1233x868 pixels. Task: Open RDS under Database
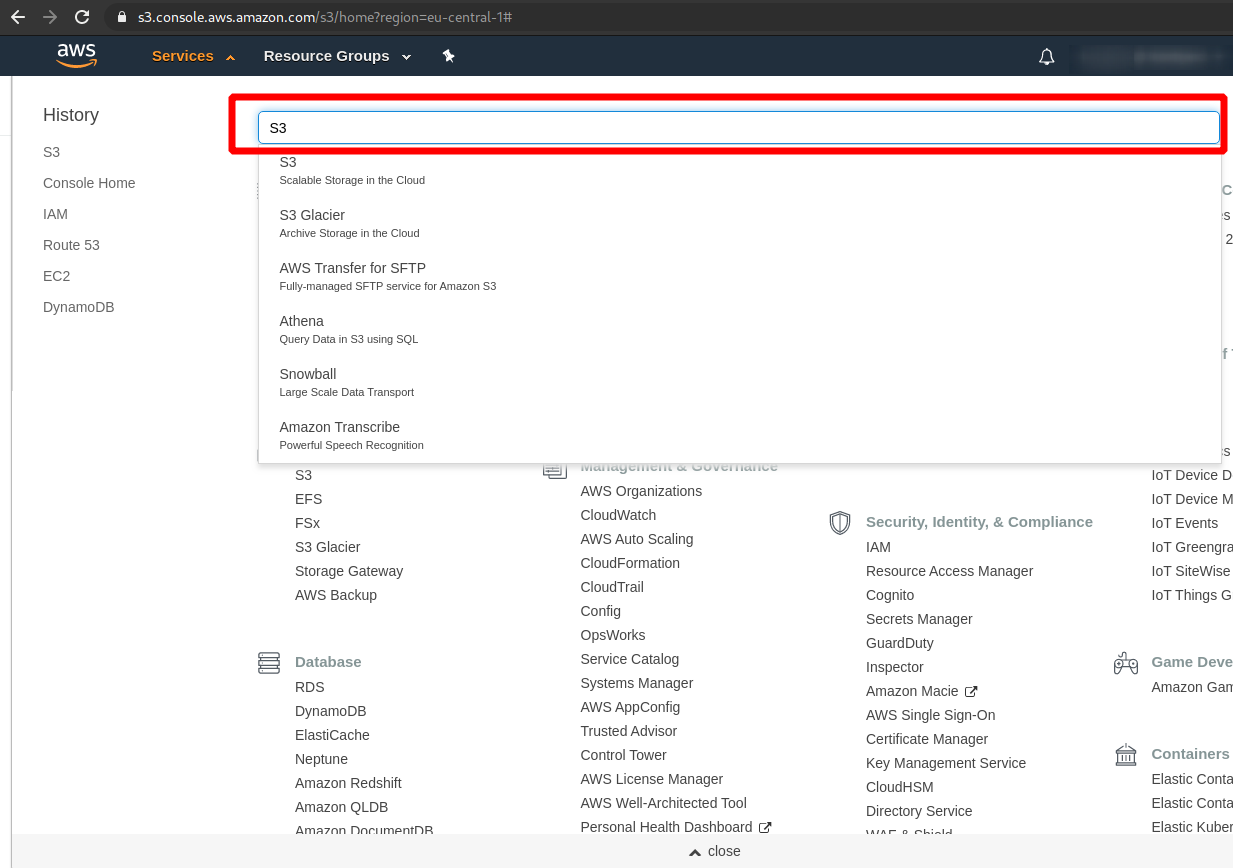(x=309, y=687)
